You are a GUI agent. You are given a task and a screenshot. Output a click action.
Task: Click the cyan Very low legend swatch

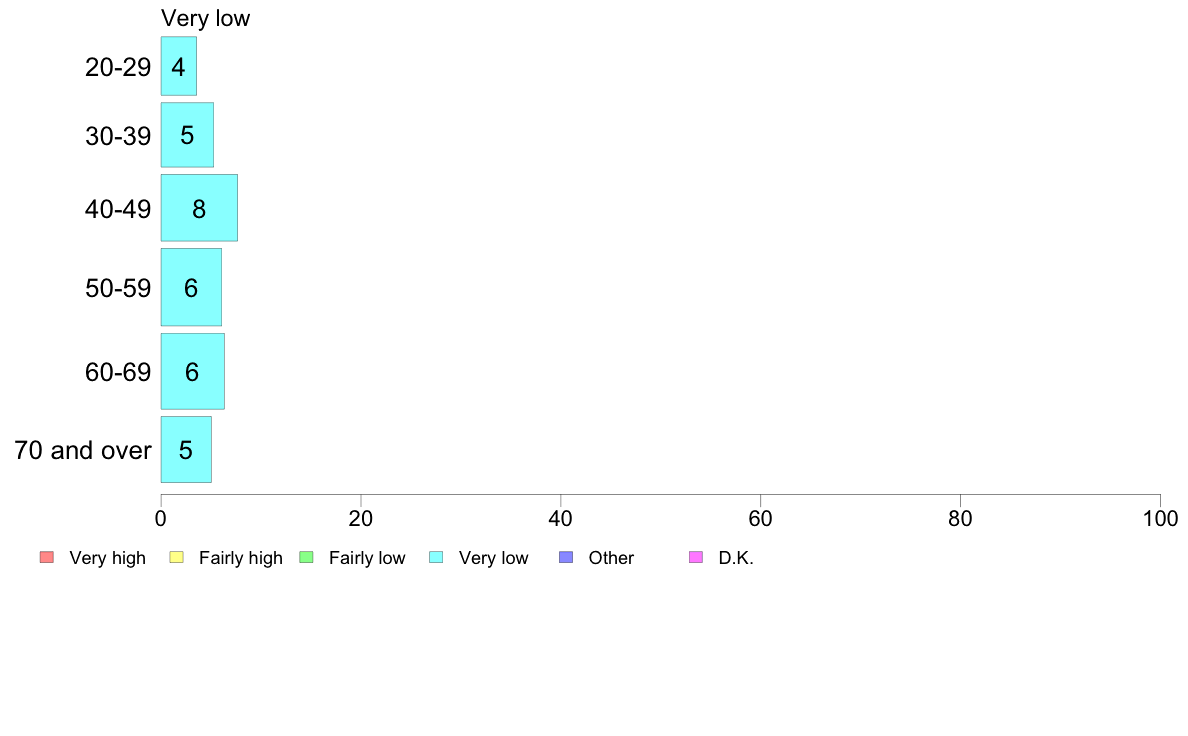[436, 557]
